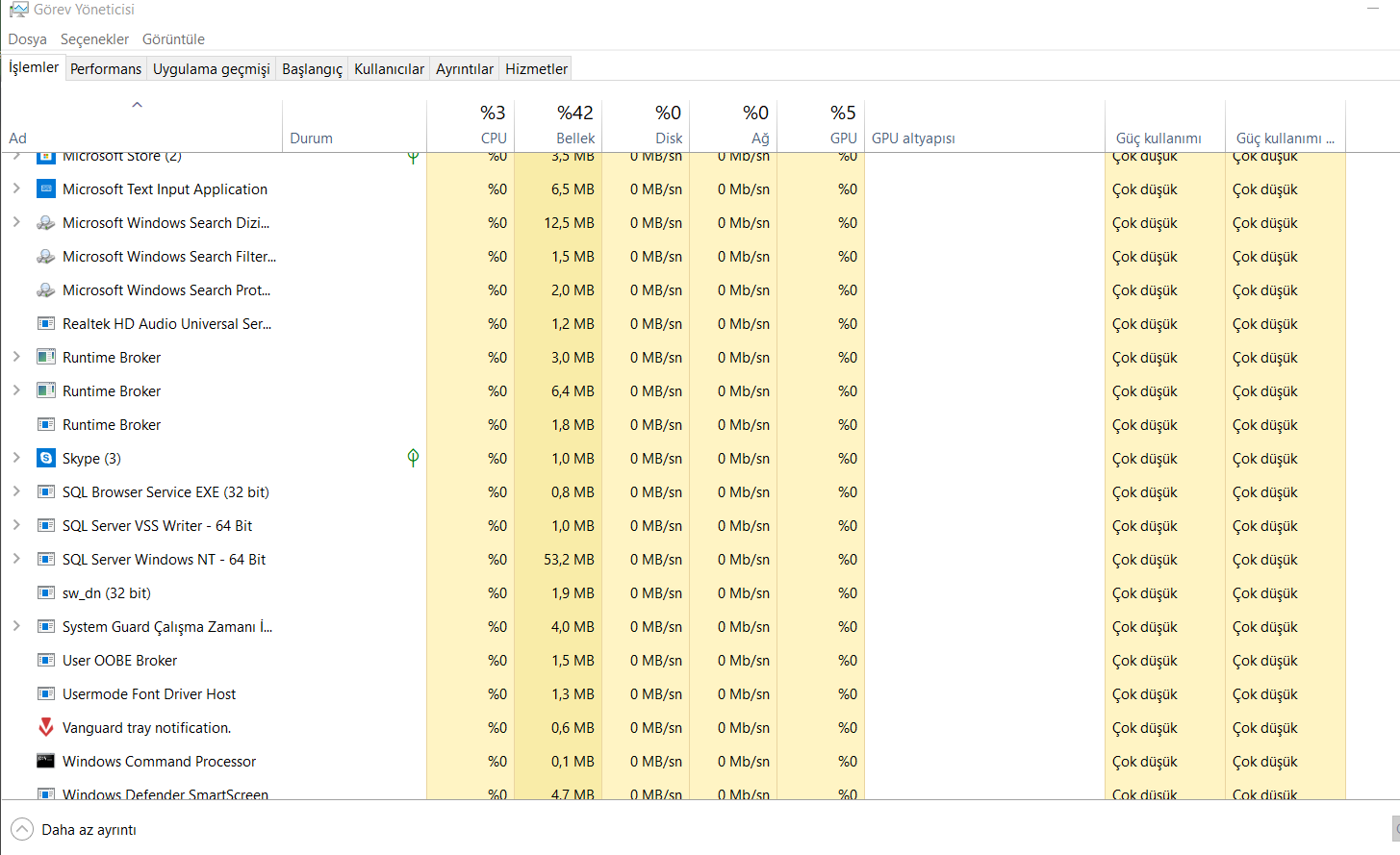Expand the SQL Server Windows NT group

(x=16, y=560)
